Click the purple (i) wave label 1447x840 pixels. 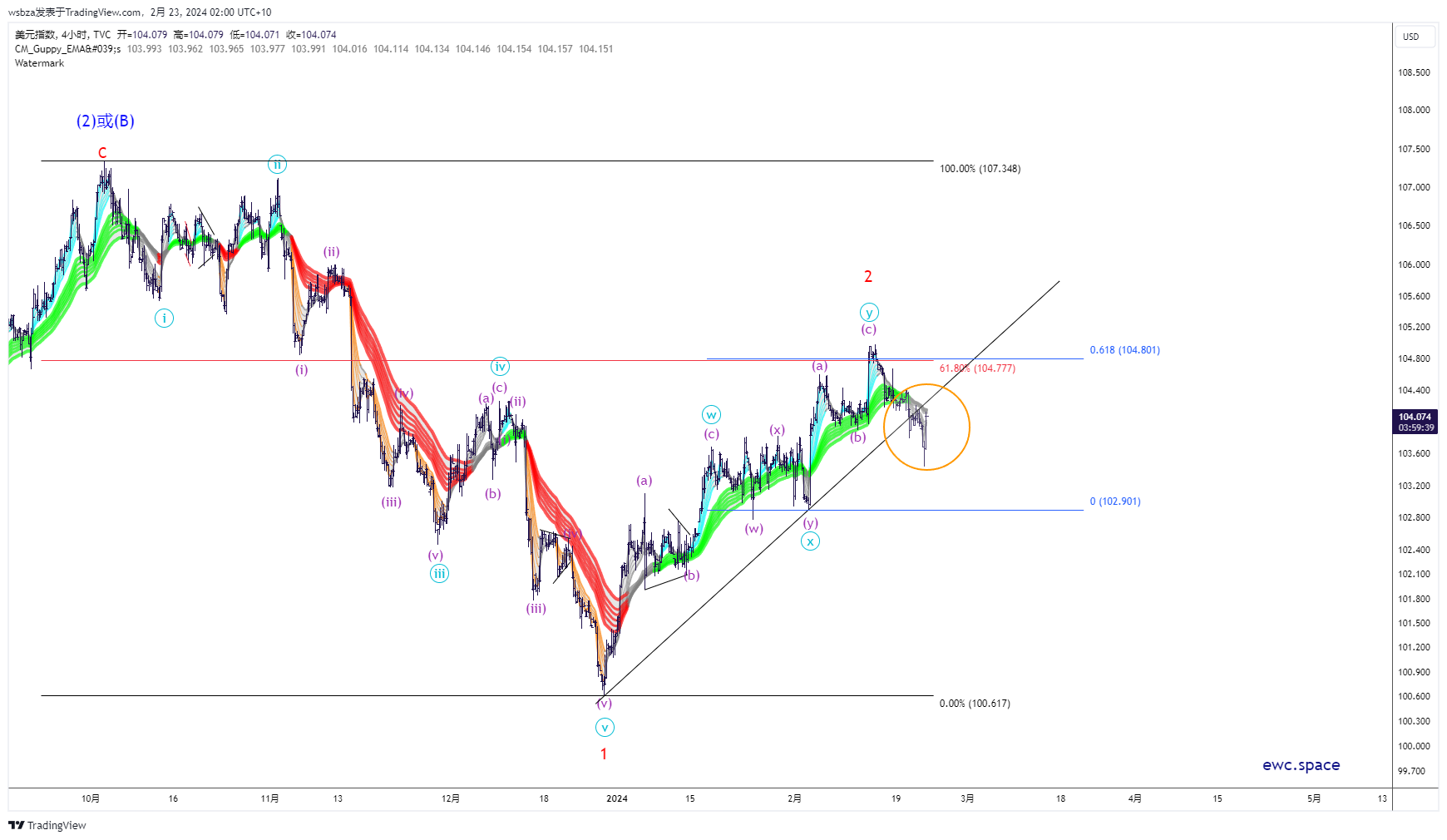point(301,370)
